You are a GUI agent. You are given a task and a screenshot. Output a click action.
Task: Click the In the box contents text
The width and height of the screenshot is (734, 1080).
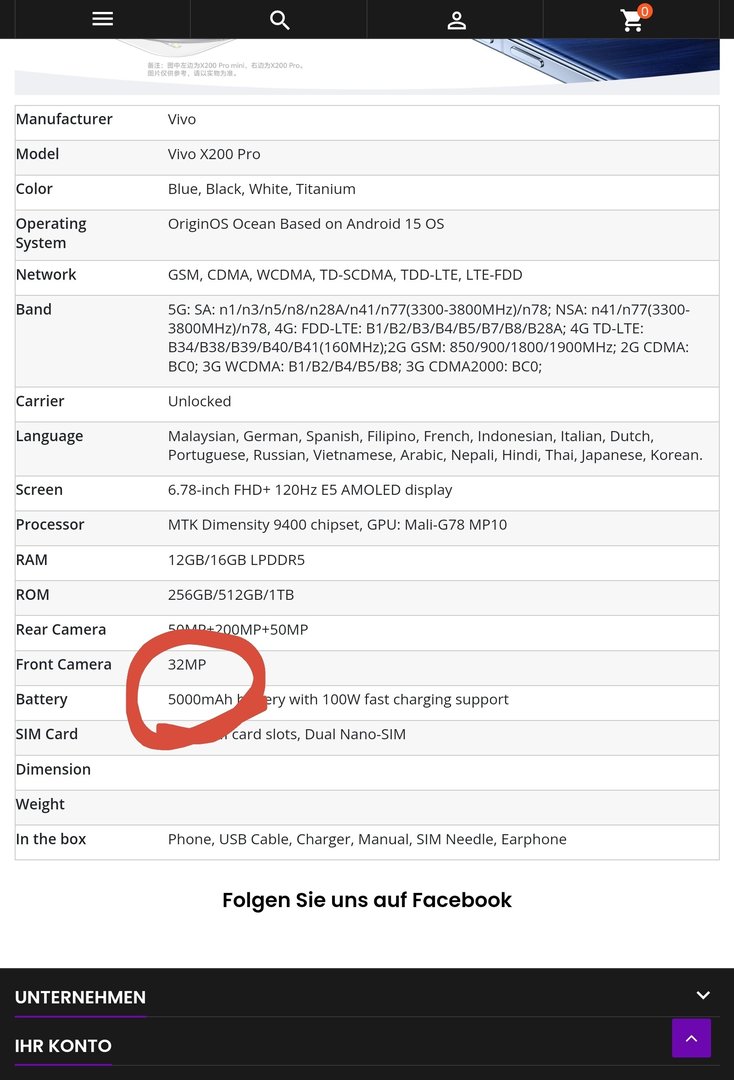pos(367,839)
